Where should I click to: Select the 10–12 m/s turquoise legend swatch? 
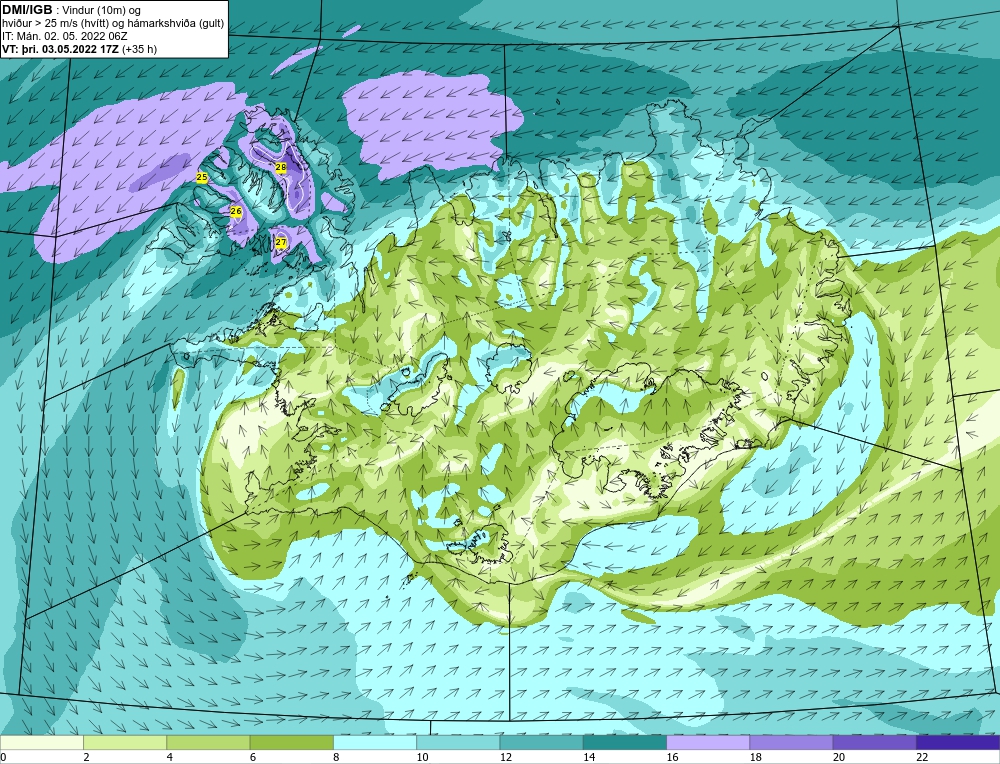pos(458,743)
